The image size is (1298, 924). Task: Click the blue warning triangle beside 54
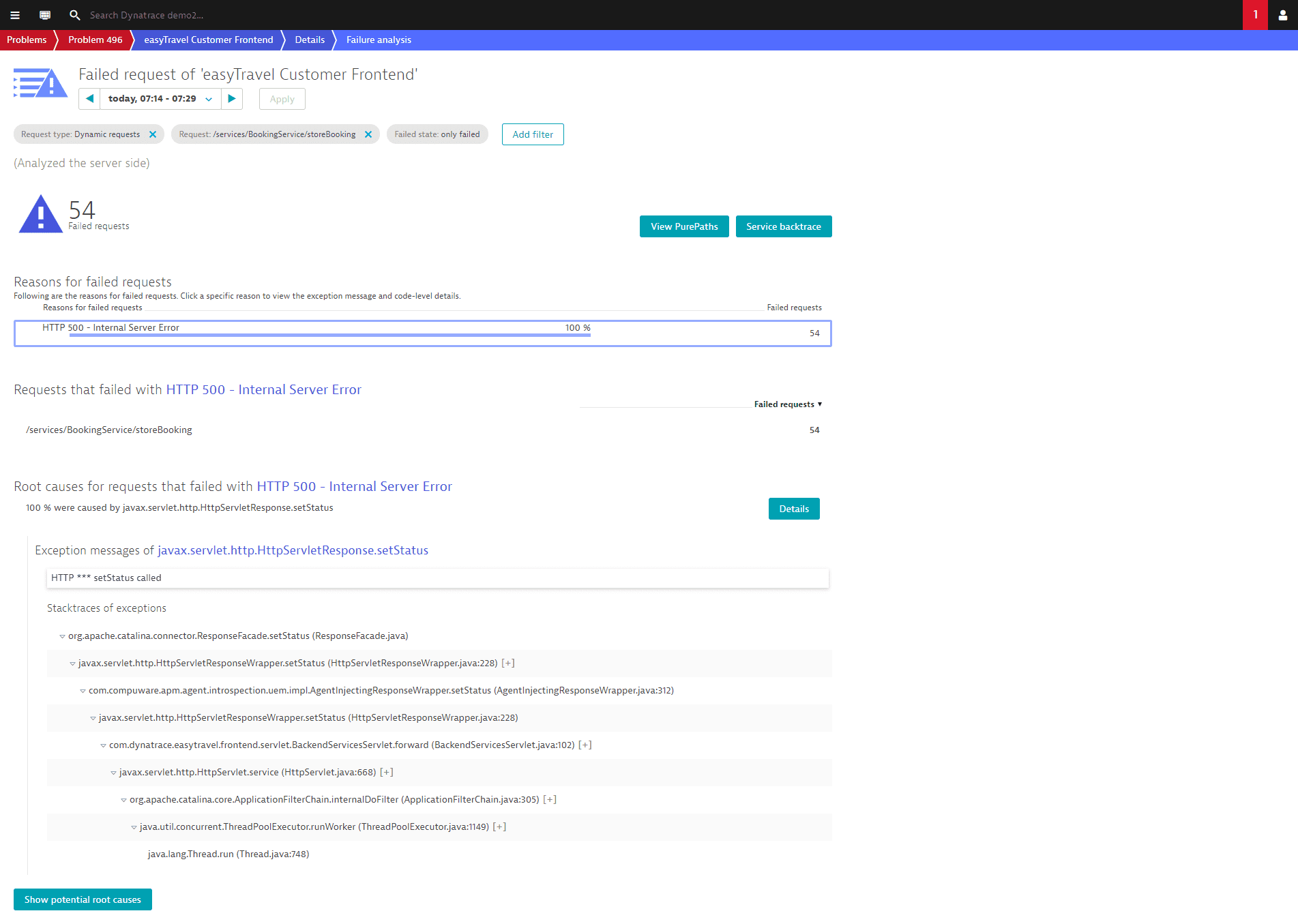(40, 214)
